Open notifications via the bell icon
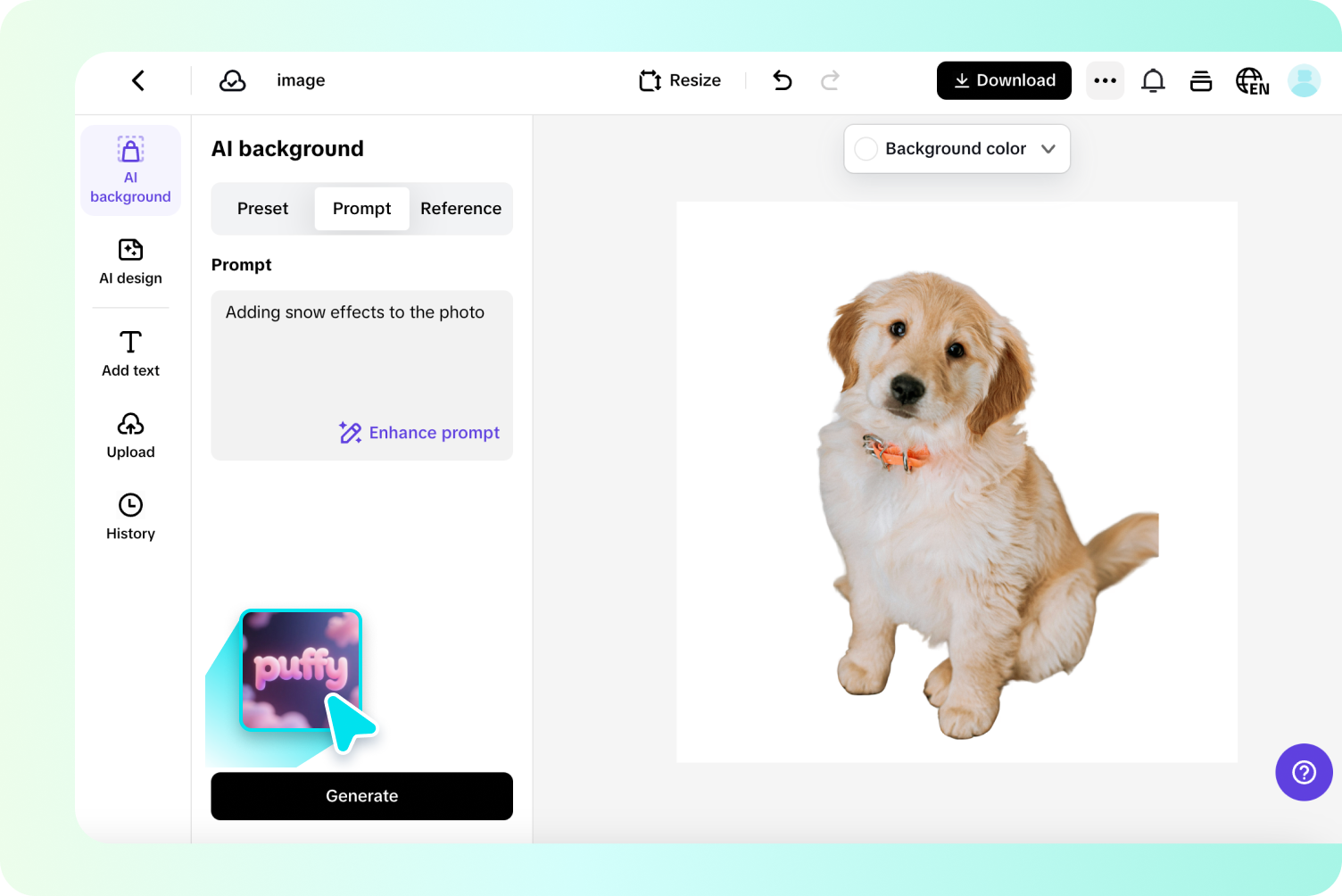This screenshot has width=1342, height=896. (x=1153, y=80)
